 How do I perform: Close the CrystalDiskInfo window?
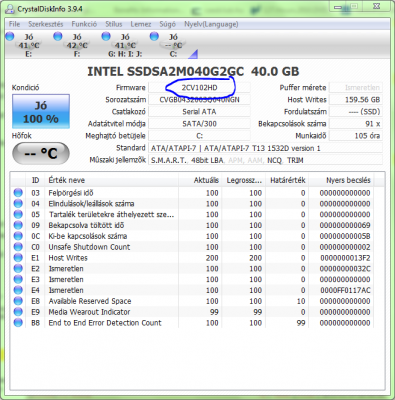[376, 6]
